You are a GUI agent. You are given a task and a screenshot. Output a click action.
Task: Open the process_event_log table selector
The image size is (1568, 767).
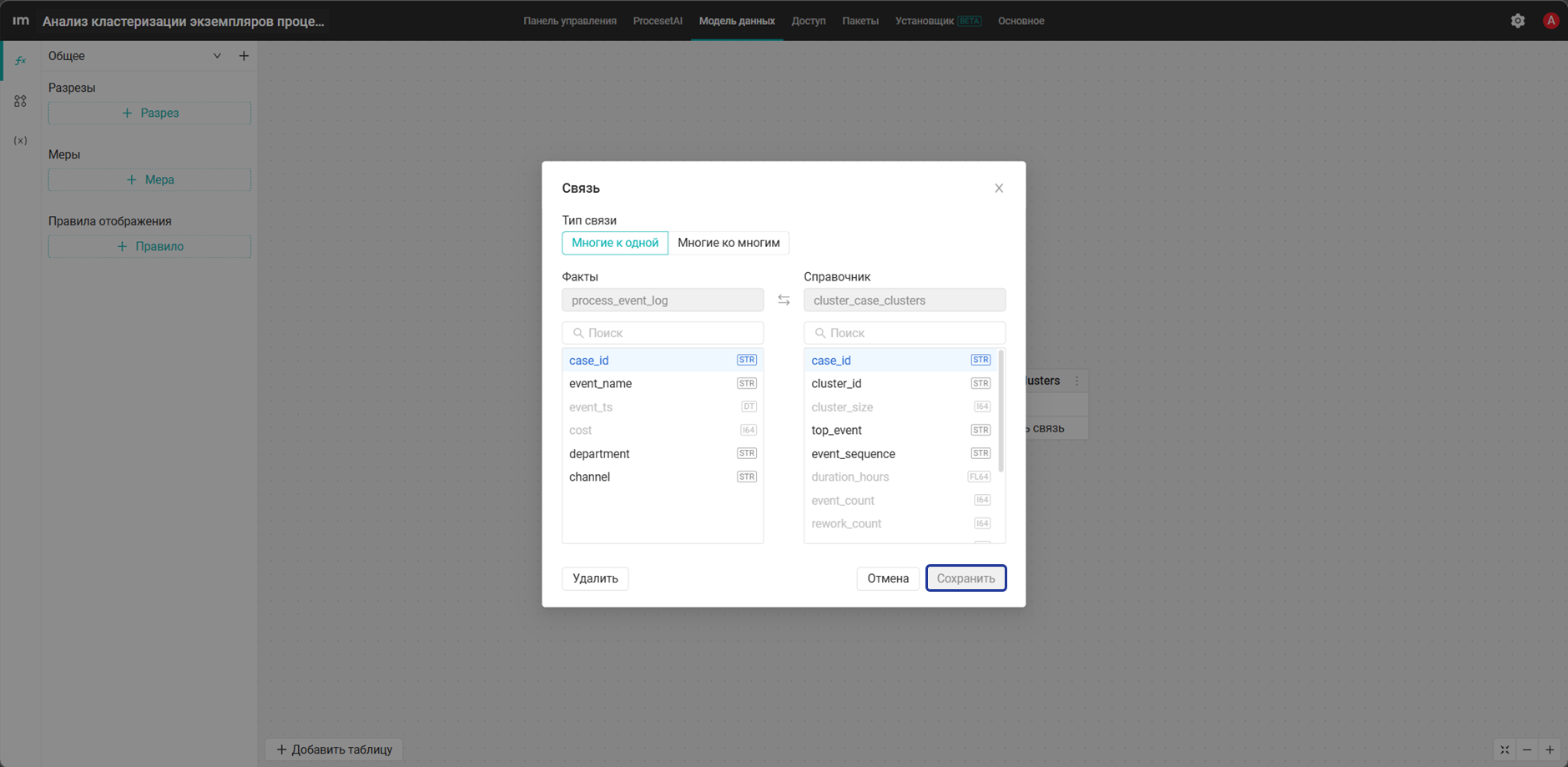[663, 300]
